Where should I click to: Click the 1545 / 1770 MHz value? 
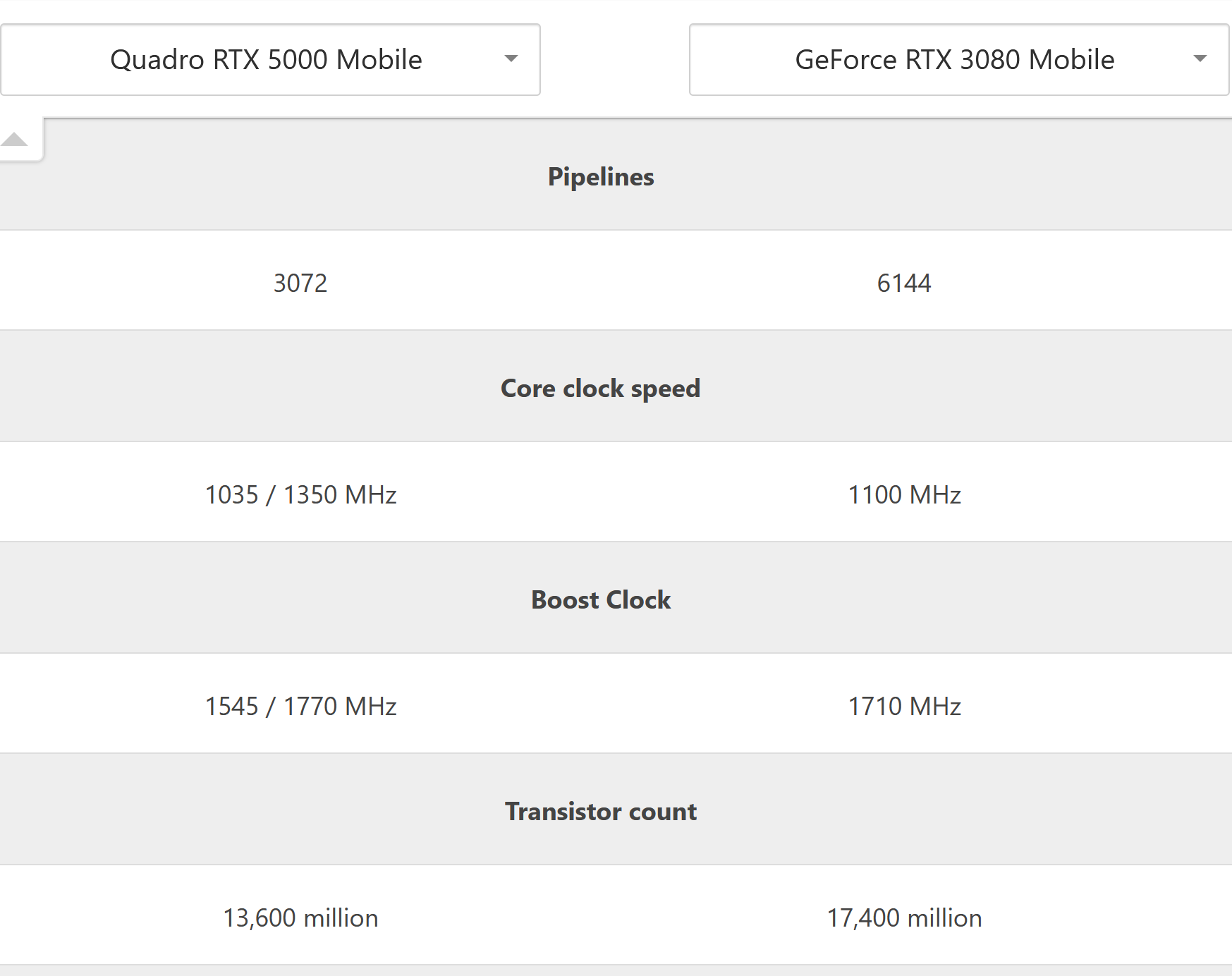point(300,707)
